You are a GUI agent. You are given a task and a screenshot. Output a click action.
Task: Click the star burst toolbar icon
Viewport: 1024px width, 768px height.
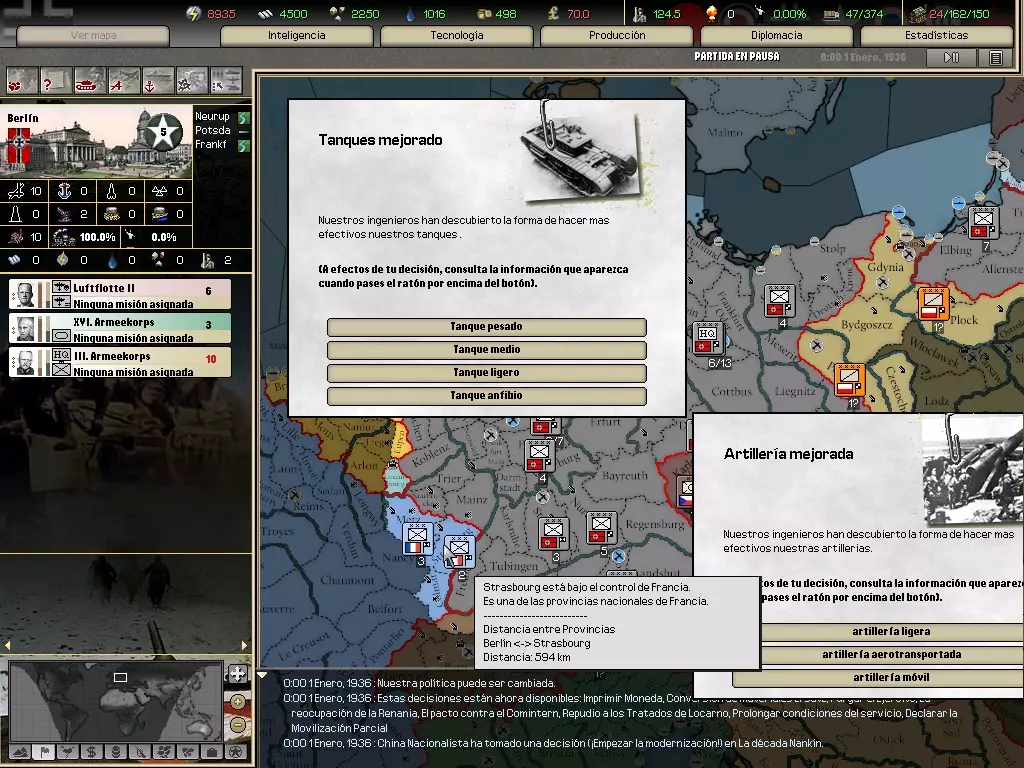pos(192,81)
